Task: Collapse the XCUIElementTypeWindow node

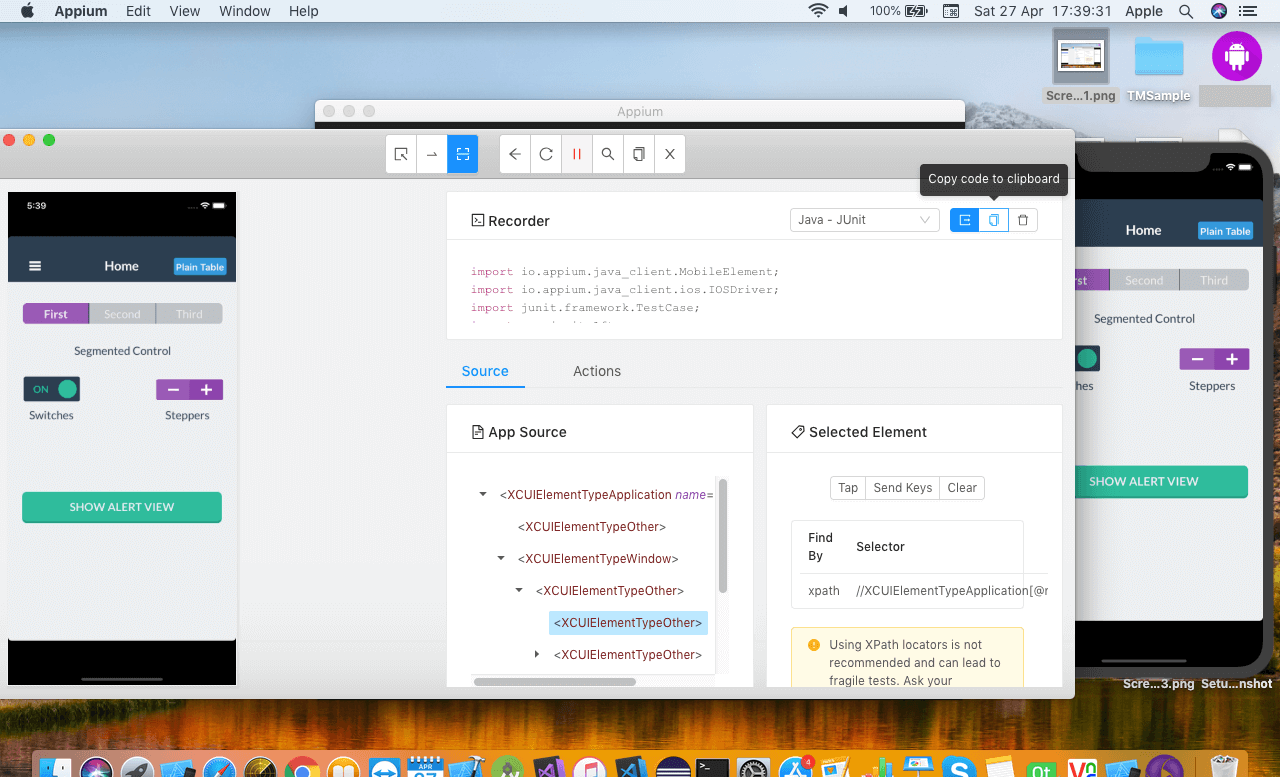Action: tap(501, 558)
